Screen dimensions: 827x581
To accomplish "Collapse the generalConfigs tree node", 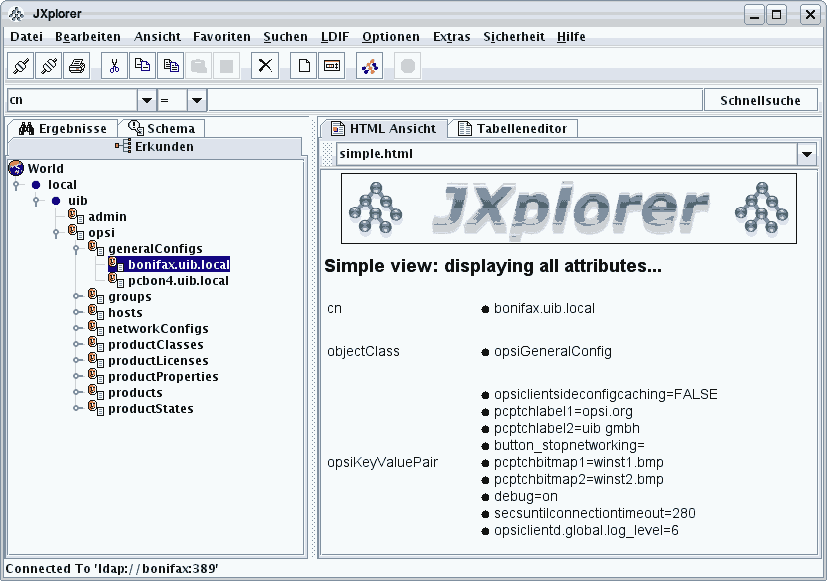I will tap(77, 249).
